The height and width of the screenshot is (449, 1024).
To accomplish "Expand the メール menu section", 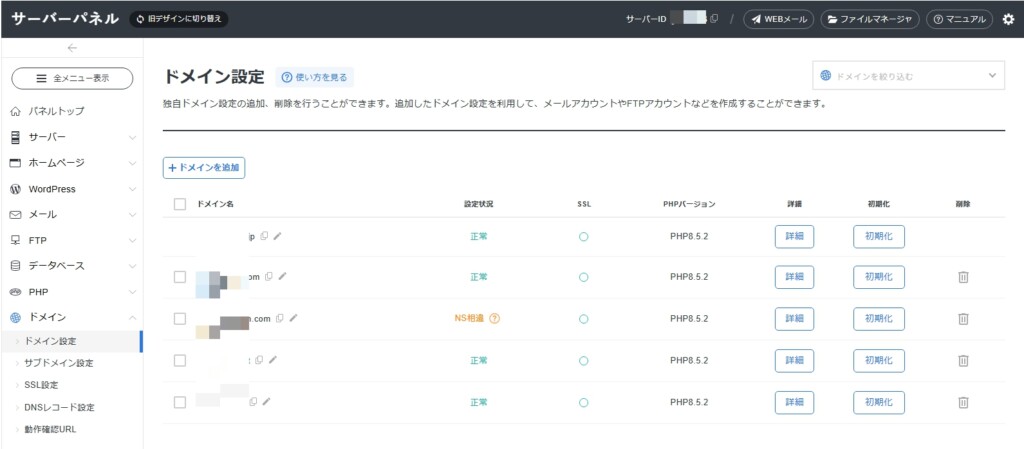I will (x=72, y=214).
